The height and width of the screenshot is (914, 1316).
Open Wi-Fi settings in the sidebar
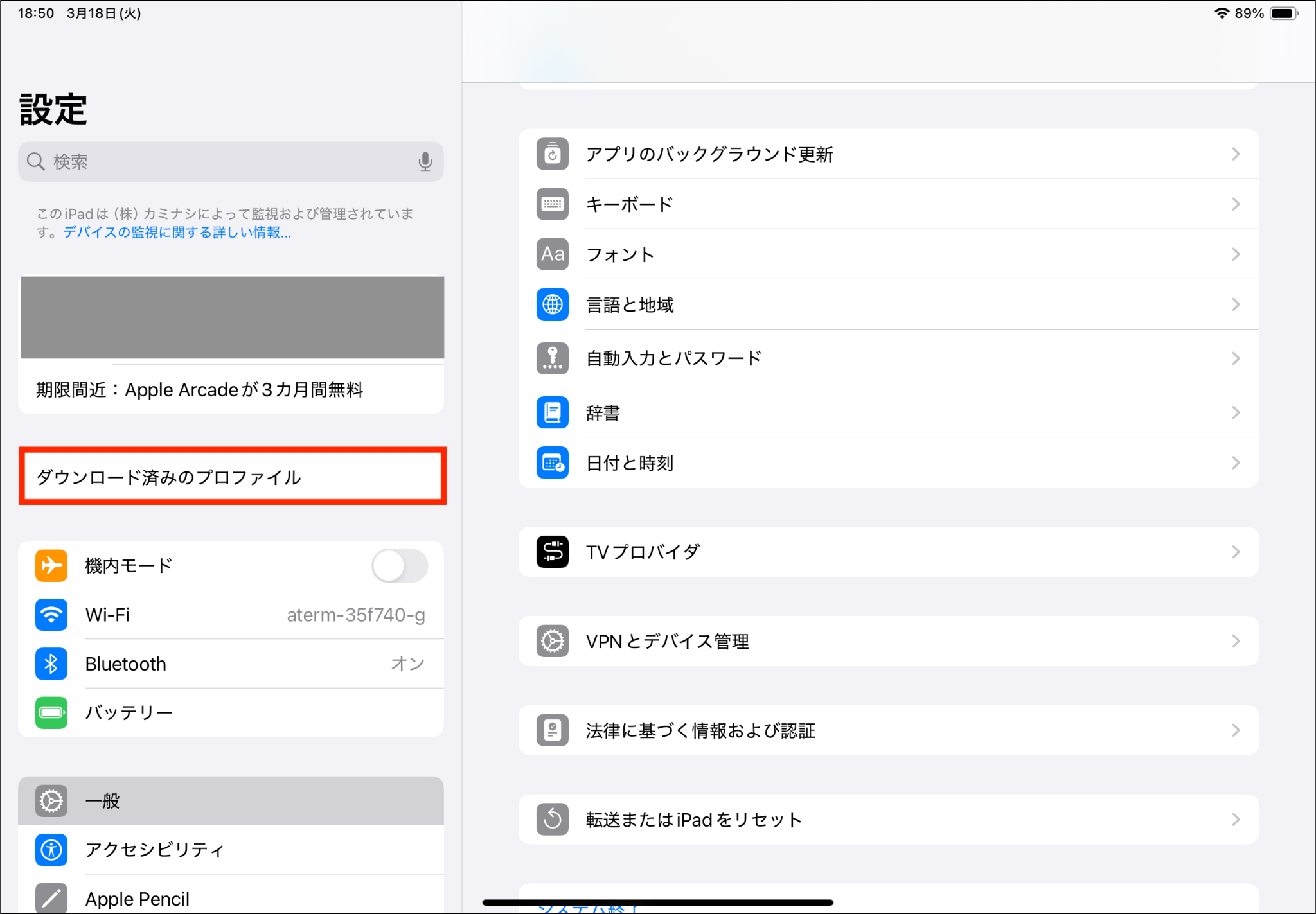tap(231, 615)
